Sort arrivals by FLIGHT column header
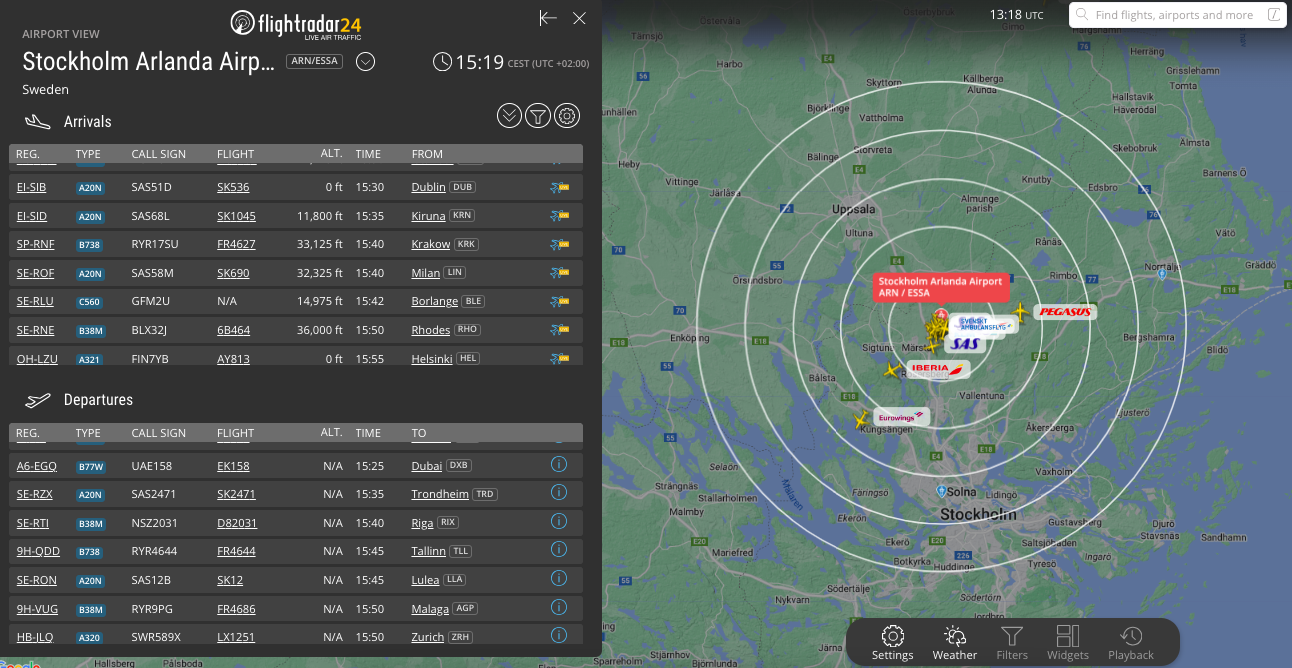 point(235,154)
